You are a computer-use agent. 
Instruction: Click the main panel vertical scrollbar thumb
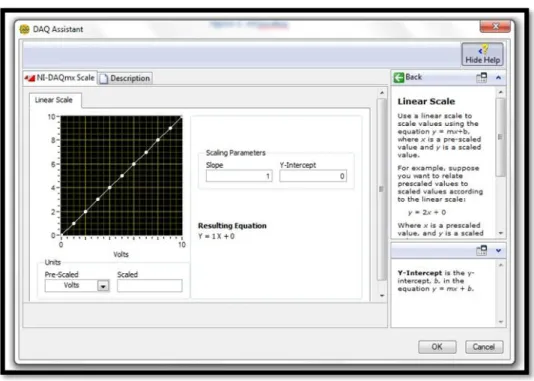pyautogui.click(x=381, y=189)
